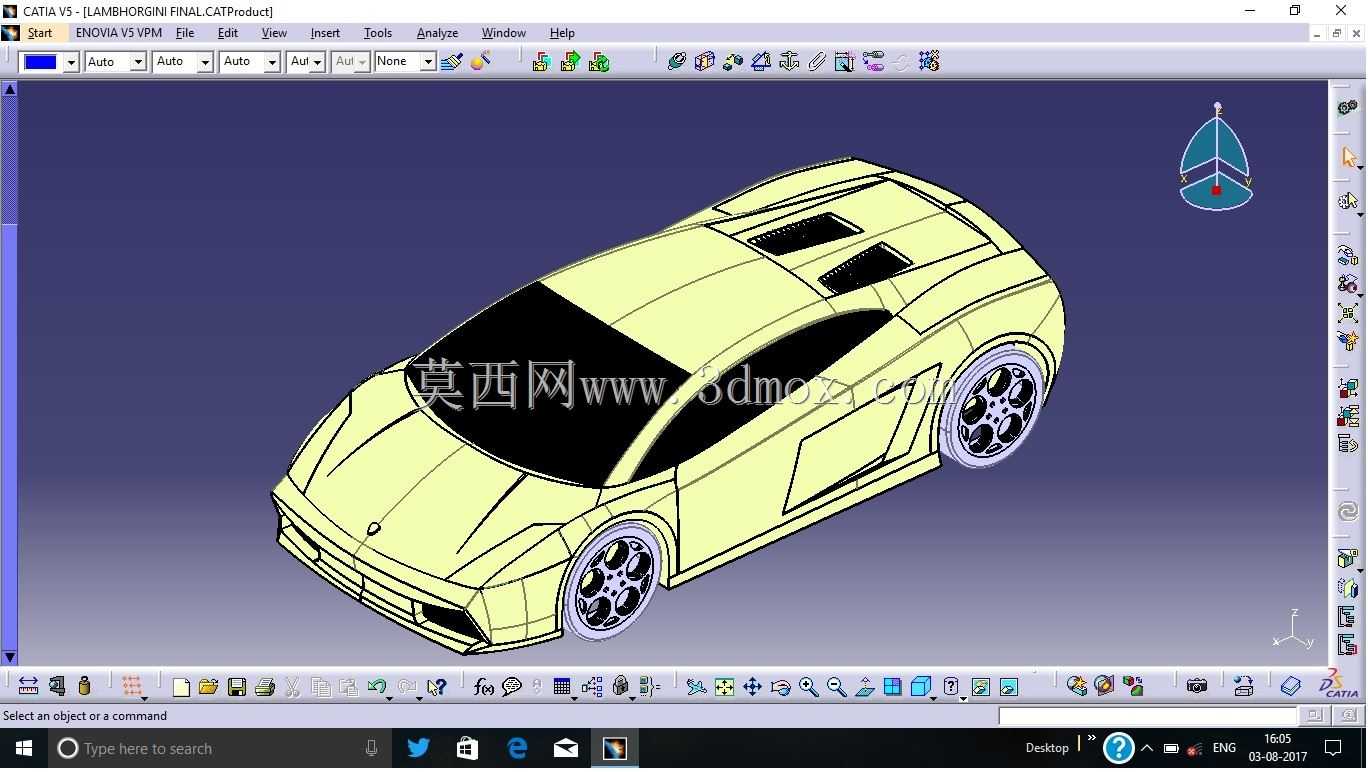Screen dimensions: 1368x772
Task: Open Mail from the taskbar
Action: click(x=566, y=748)
